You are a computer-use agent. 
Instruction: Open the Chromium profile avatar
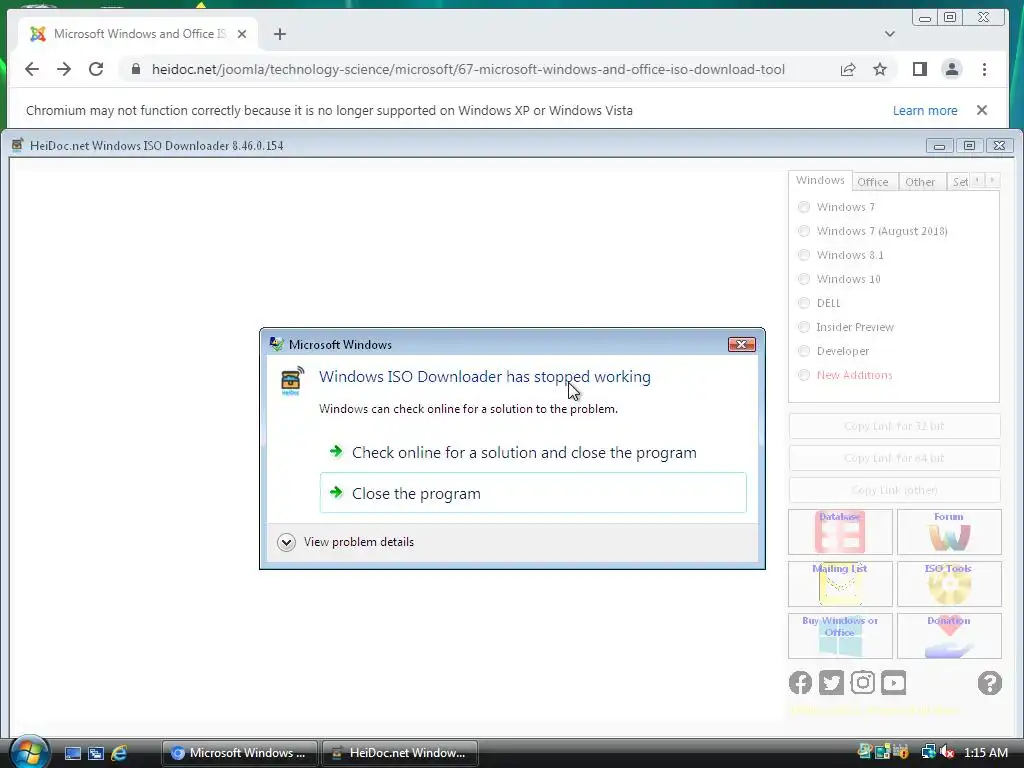[x=952, y=69]
